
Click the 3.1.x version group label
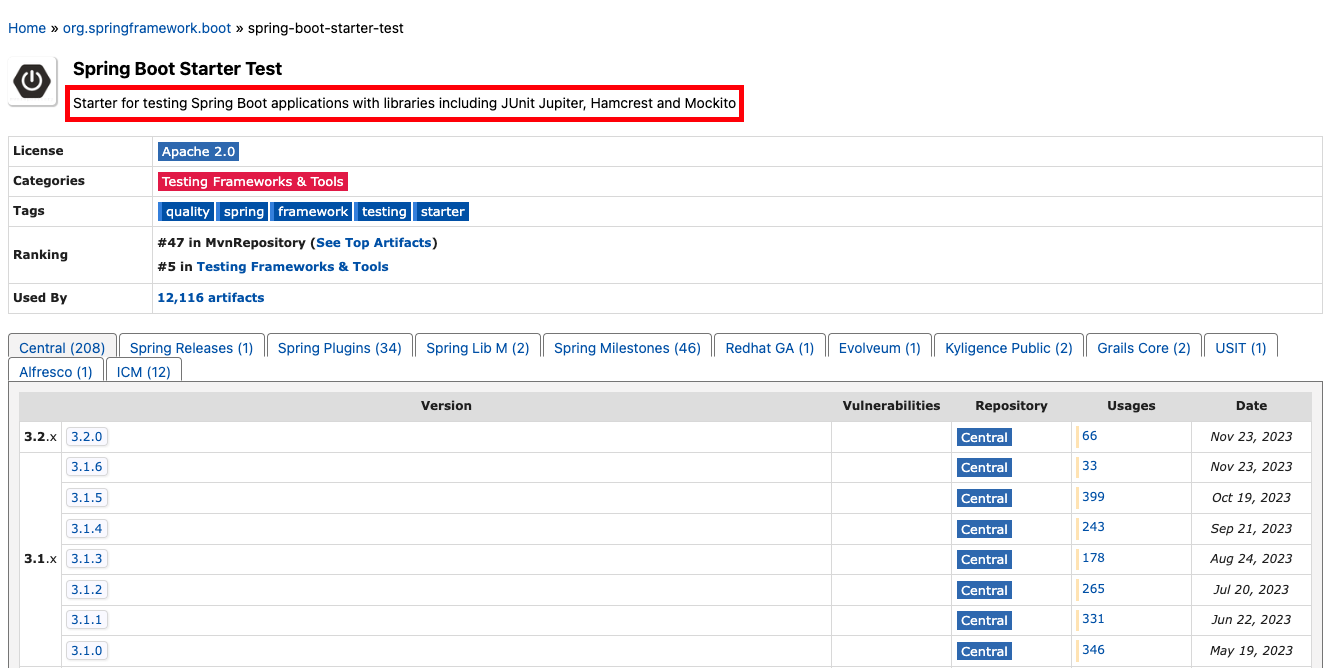40,559
